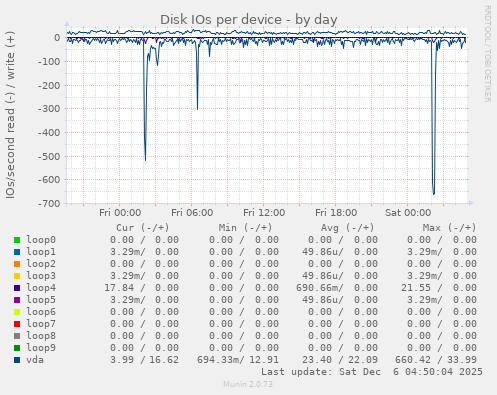The width and height of the screenshot is (497, 395).
Task: Click vda current value 3.99 / 16.62
Action: tap(145, 360)
